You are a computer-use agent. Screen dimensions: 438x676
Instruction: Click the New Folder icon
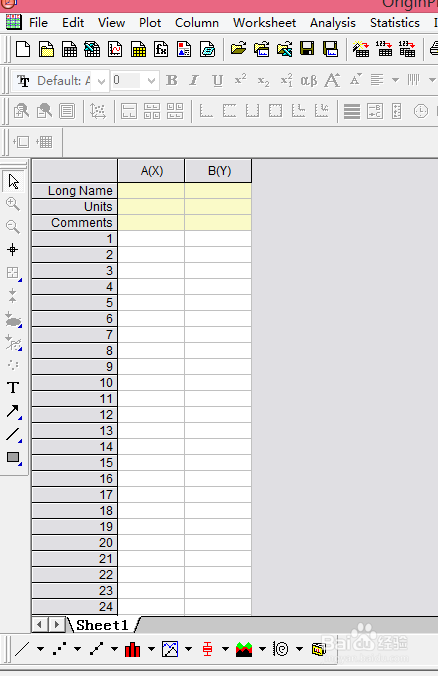click(x=46, y=49)
